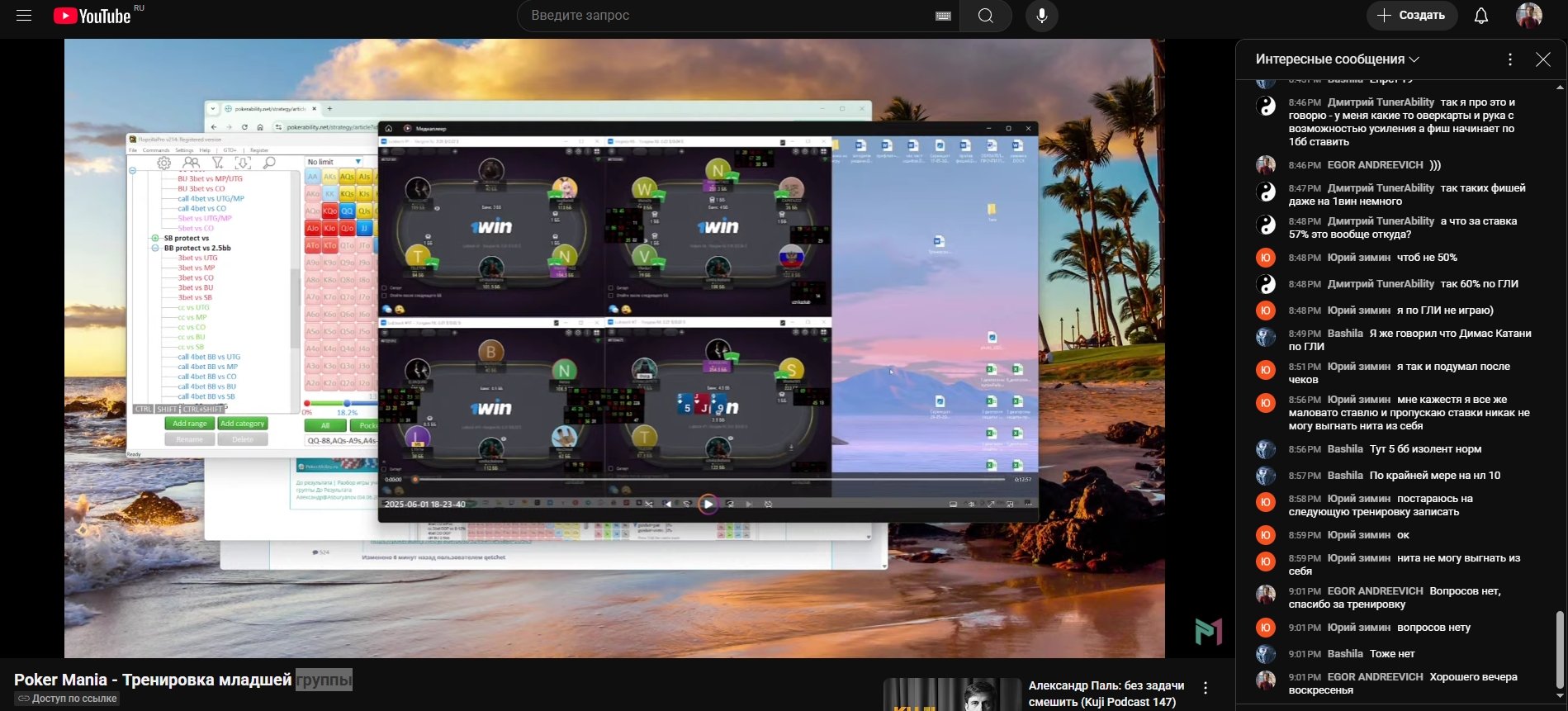Viewport: 1568px width, 711px height.
Task: Click the range percentage slider handle
Action: 347,403
